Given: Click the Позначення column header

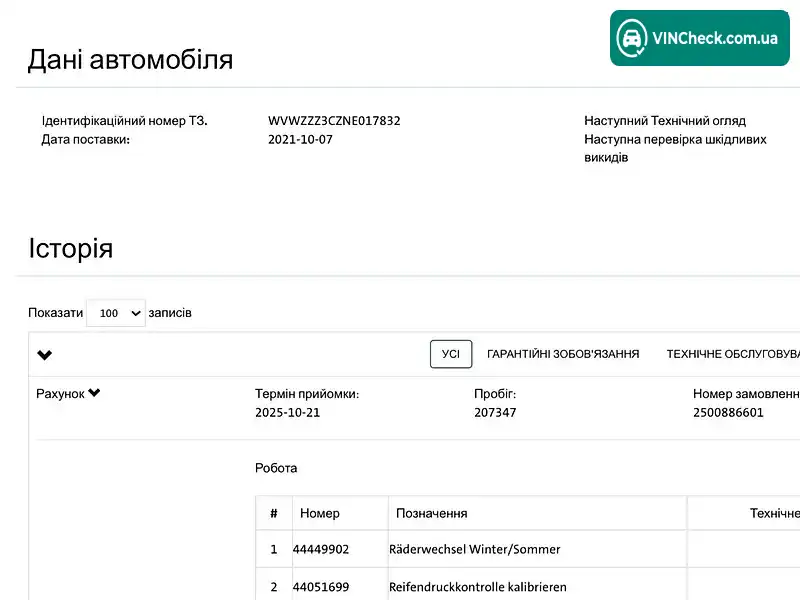Looking at the screenshot, I should pos(432,513).
